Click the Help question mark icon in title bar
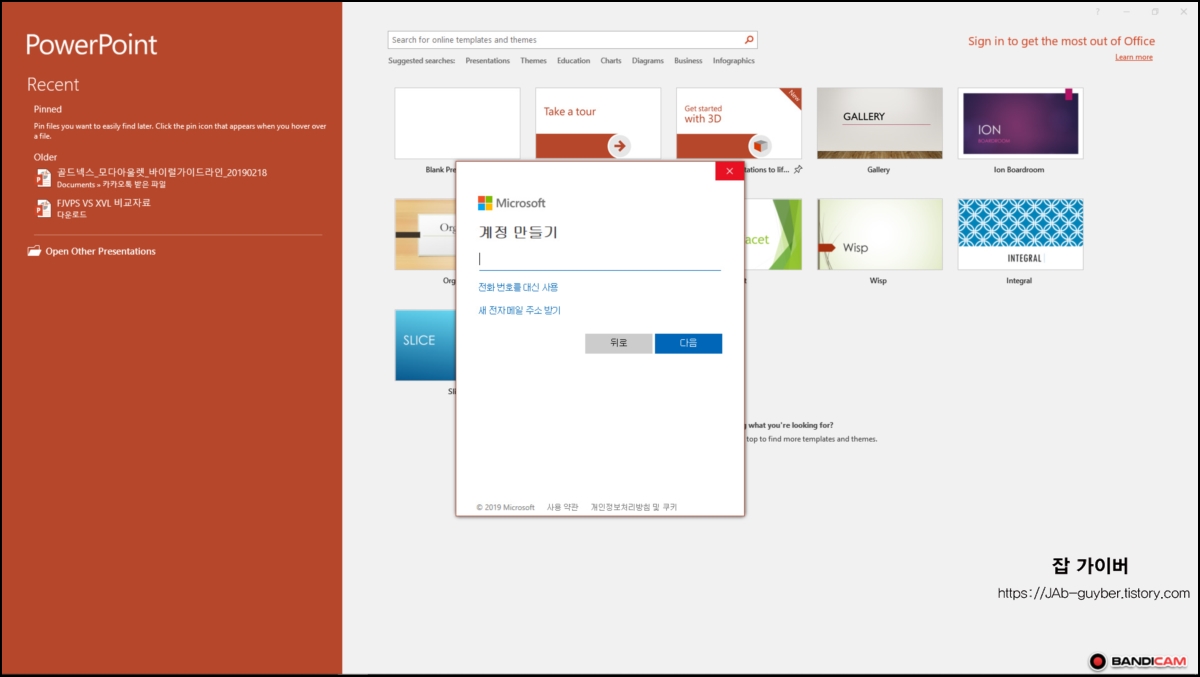 point(1097,12)
